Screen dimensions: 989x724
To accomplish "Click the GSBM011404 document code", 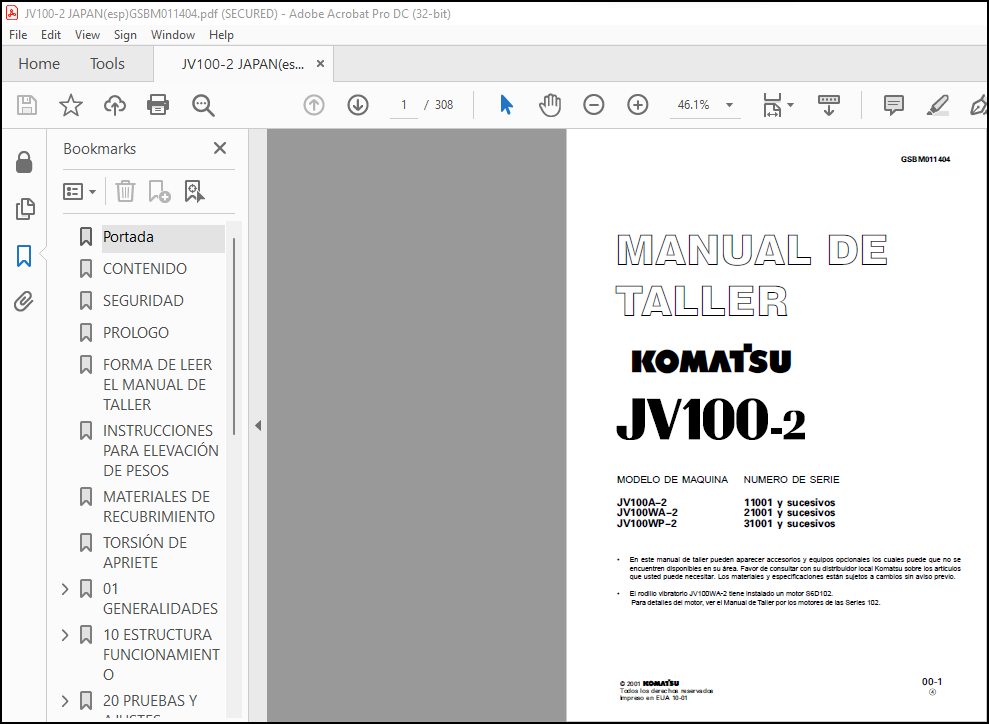I will (925, 160).
